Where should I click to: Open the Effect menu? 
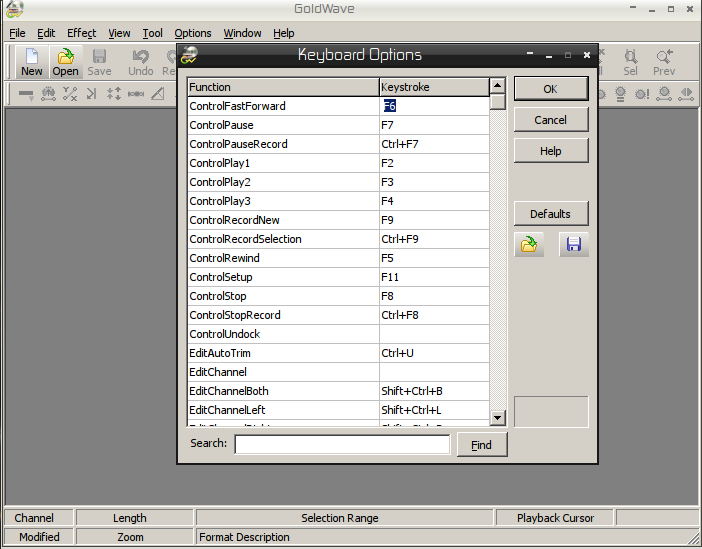coord(81,33)
